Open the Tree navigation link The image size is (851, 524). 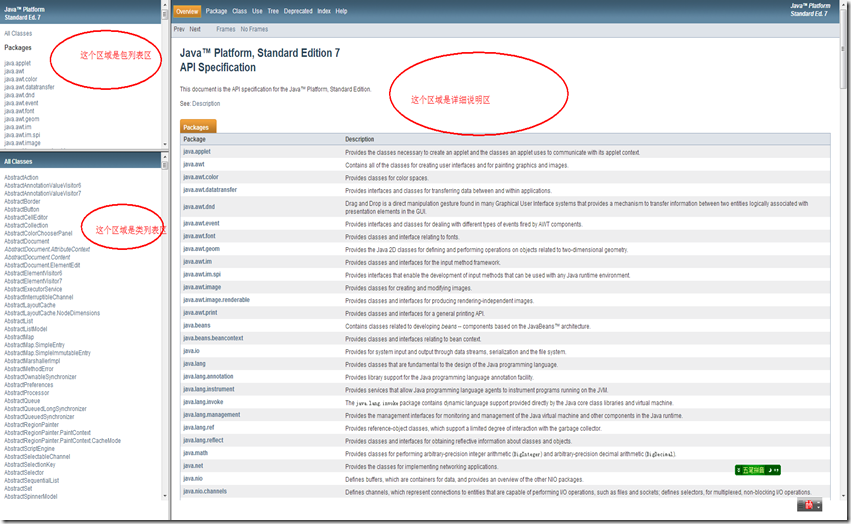[x=273, y=11]
